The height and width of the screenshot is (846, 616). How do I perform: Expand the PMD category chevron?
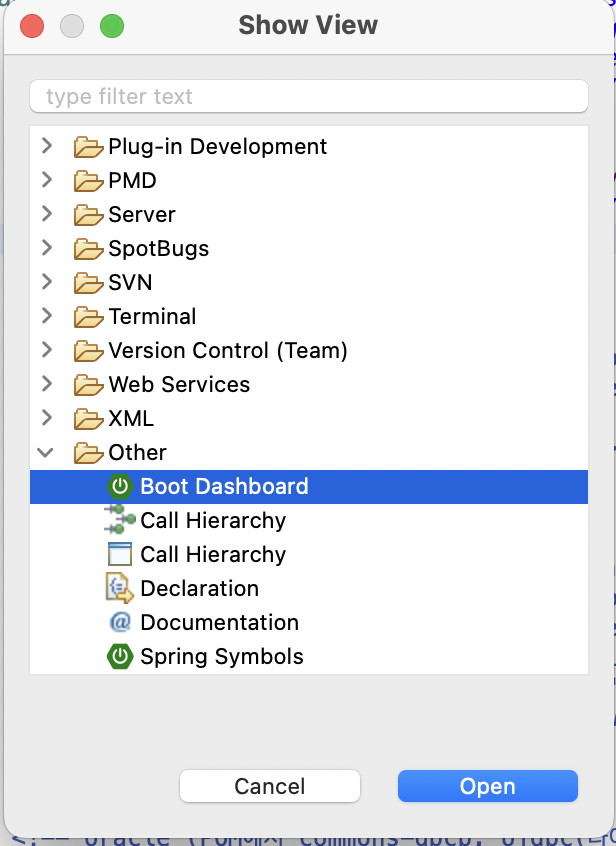[x=47, y=180]
